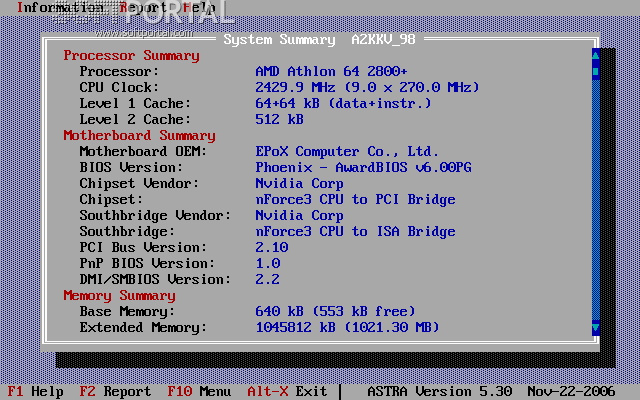
Task: Click the Nov-22-2006 date in status bar
Action: pos(571,391)
